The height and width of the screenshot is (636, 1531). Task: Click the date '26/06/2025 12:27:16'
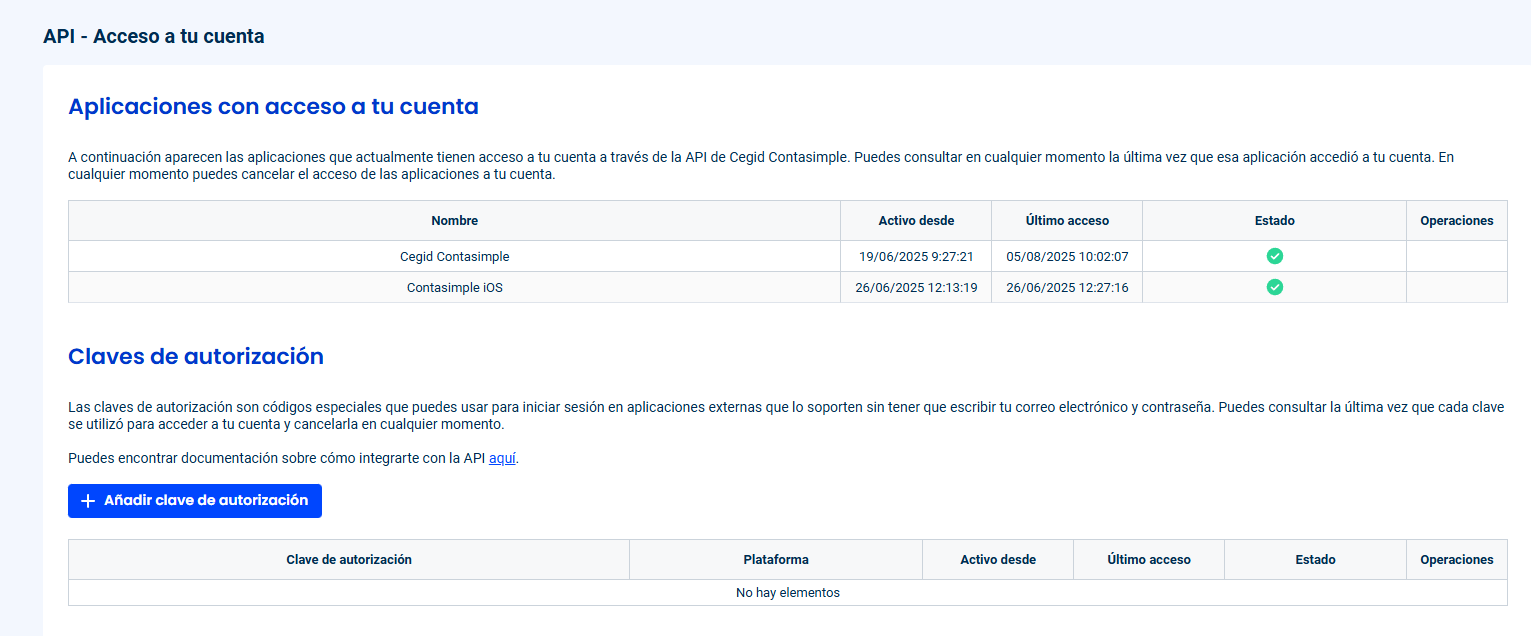pyautogui.click(x=1067, y=288)
